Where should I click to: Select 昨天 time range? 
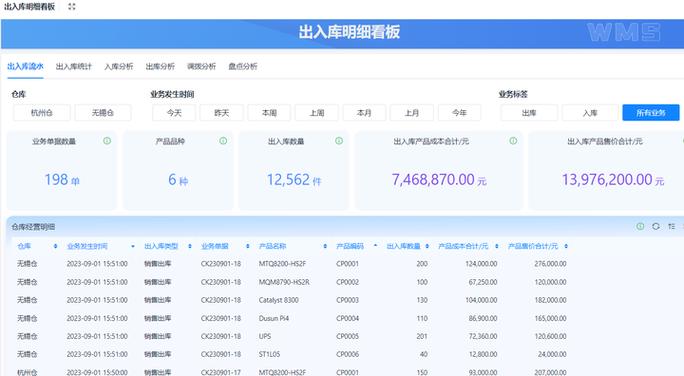pos(222,113)
